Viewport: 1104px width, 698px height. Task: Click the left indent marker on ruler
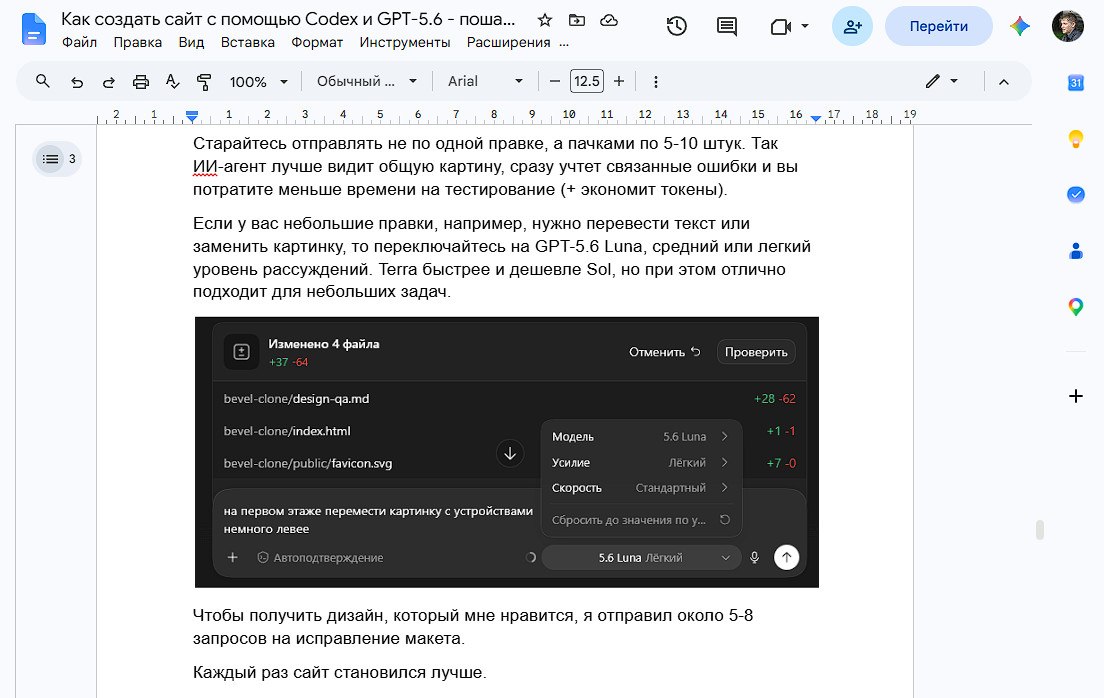[x=192, y=116]
